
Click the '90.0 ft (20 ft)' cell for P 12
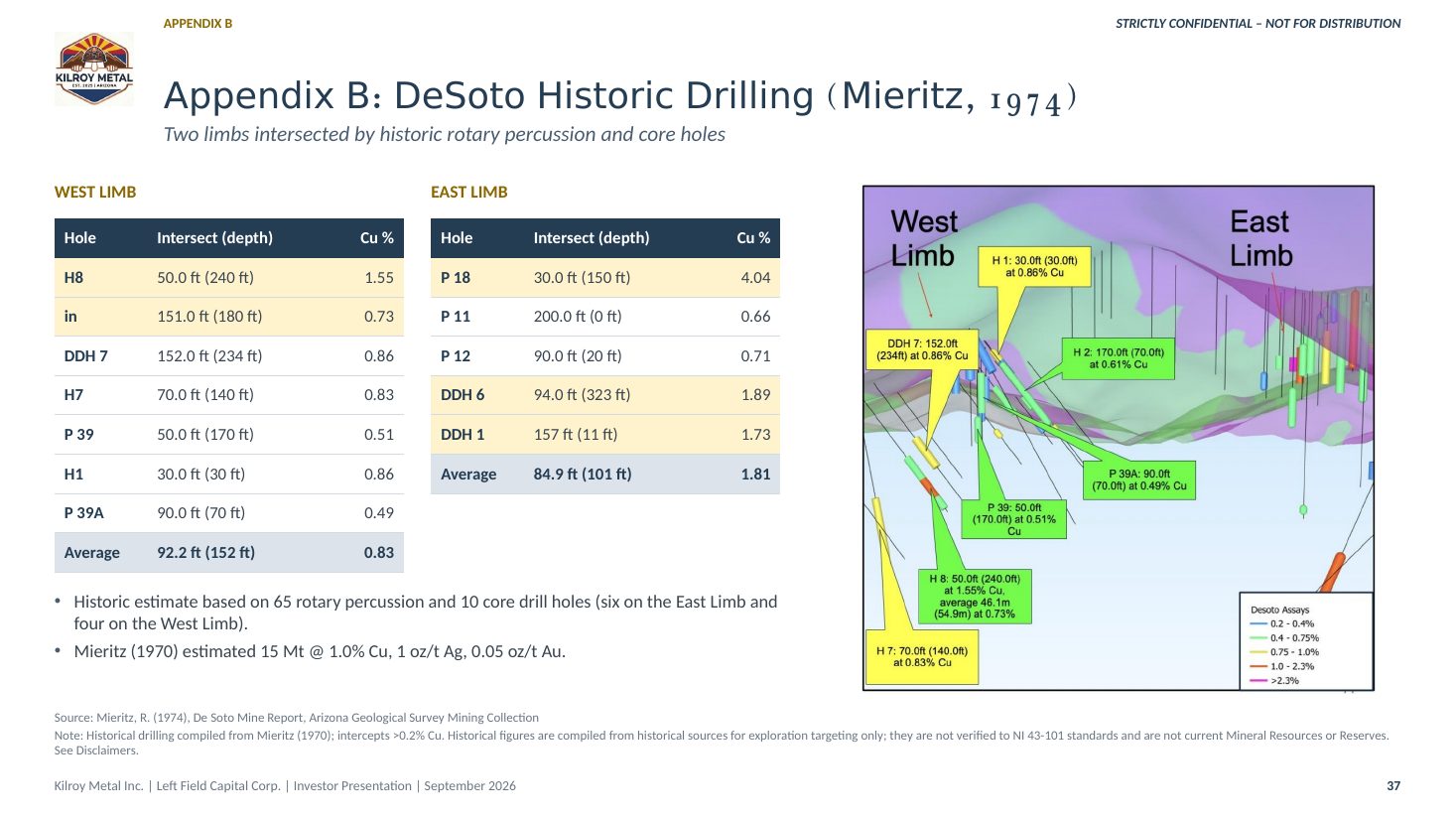pos(578,355)
